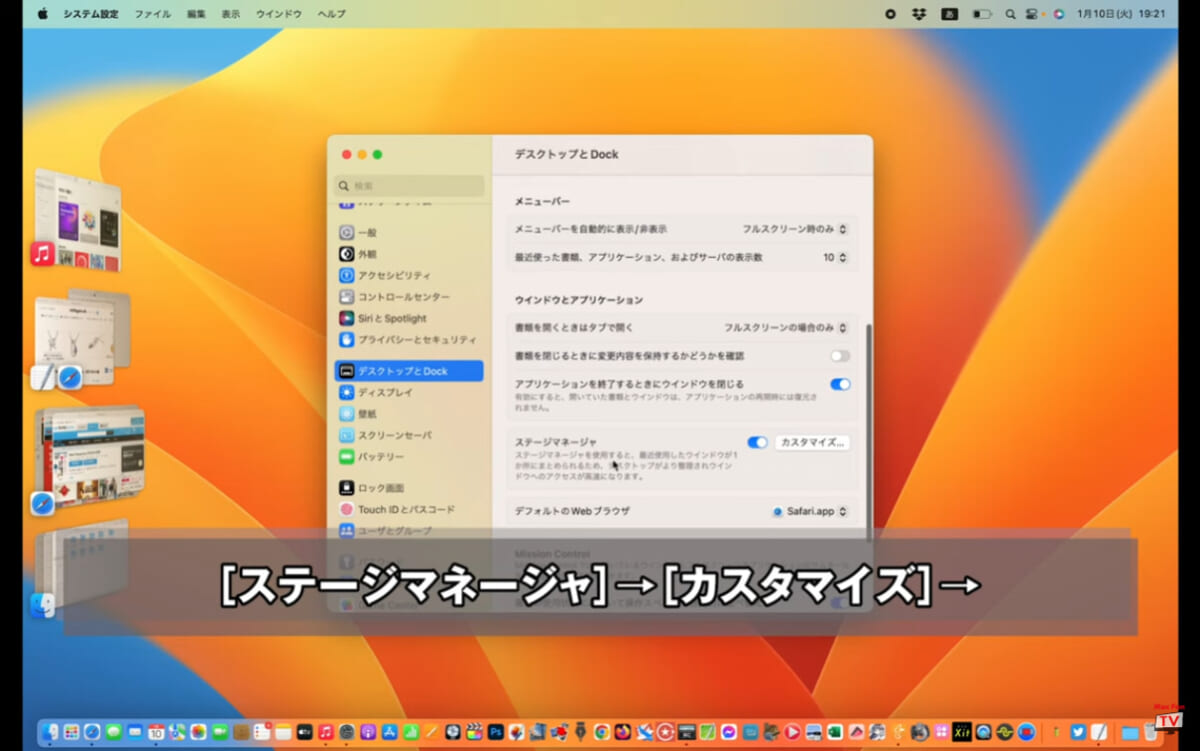This screenshot has width=1200, height=751.
Task: Change the recent items count stepper
Action: tap(842, 257)
